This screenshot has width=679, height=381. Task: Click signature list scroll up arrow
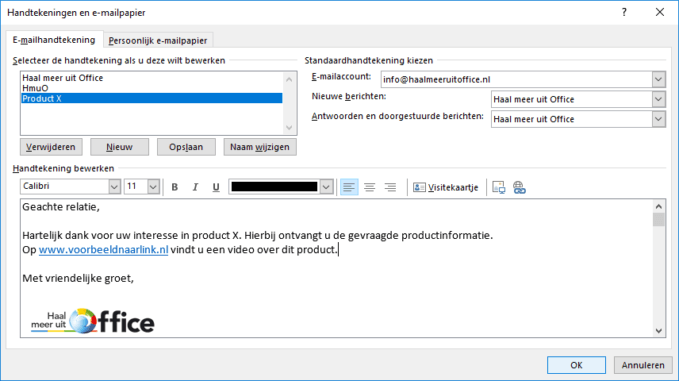click(289, 80)
